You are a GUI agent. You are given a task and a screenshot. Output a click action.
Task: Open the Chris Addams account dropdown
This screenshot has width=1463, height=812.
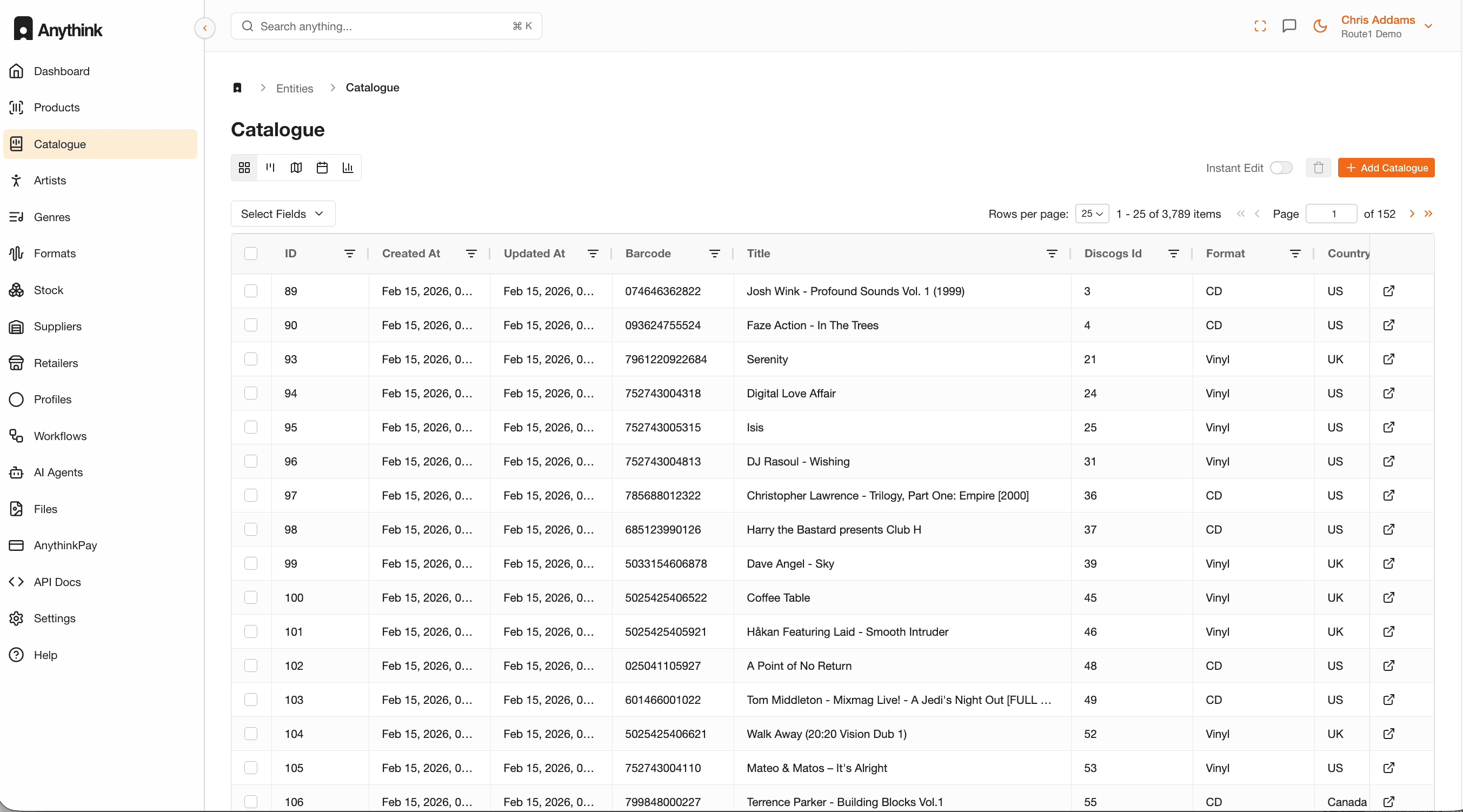pos(1386,25)
